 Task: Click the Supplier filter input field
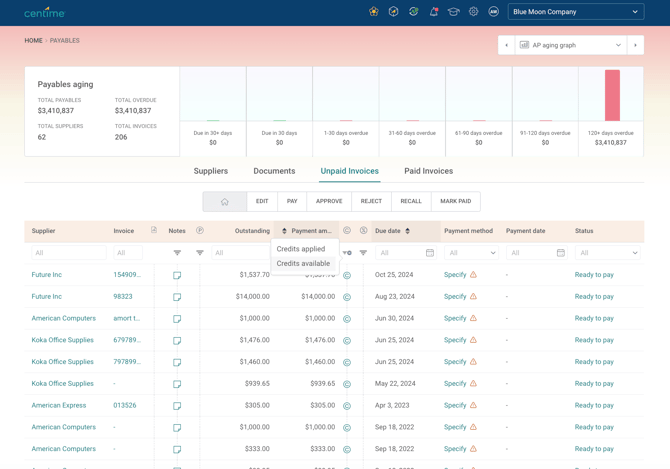68,253
